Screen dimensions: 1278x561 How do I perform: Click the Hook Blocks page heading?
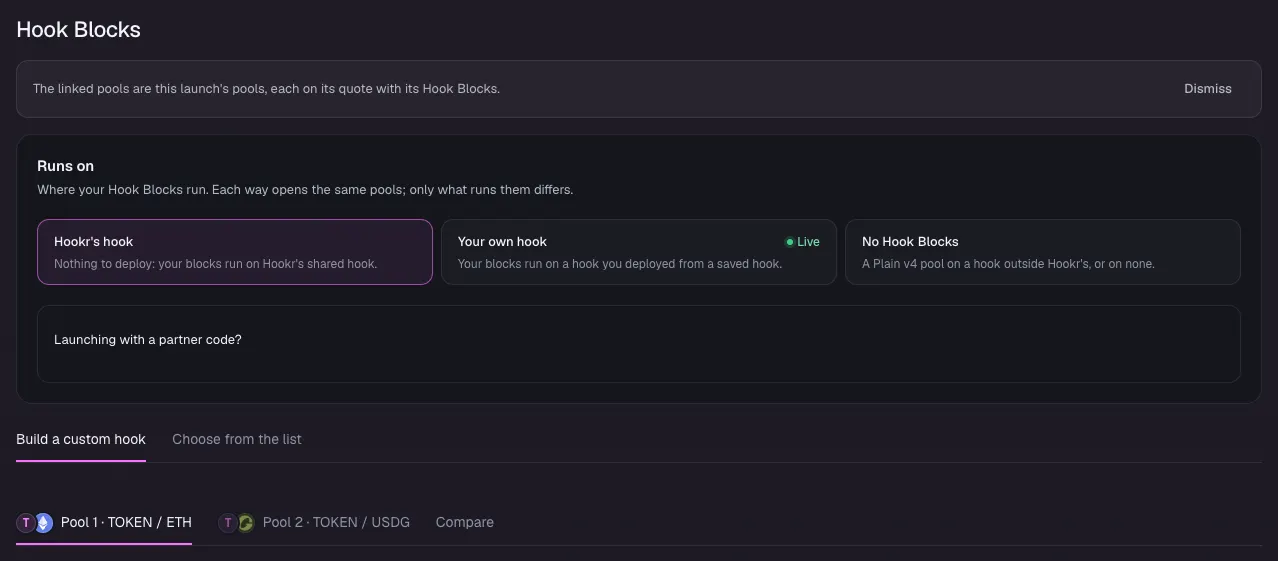coord(79,29)
